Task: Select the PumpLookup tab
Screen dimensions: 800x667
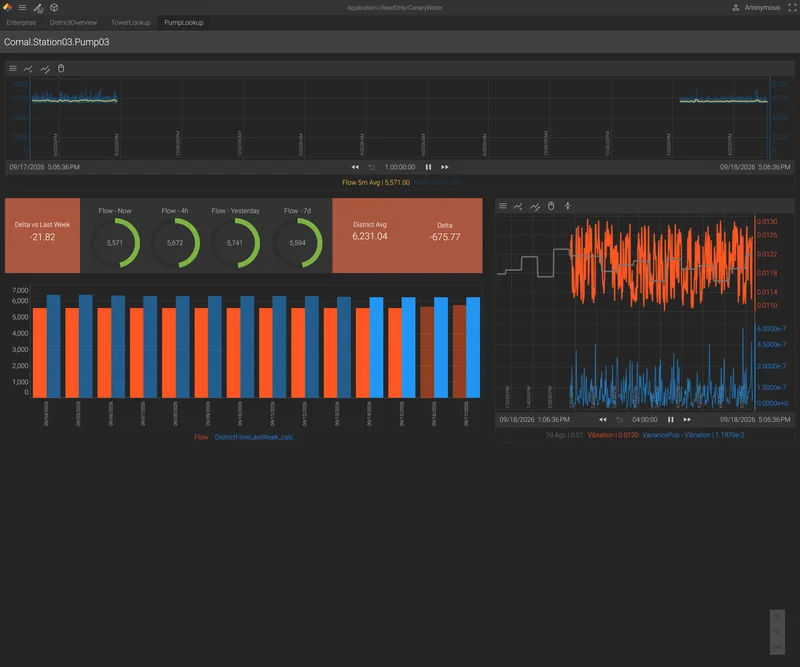Action: pyautogui.click(x=184, y=22)
